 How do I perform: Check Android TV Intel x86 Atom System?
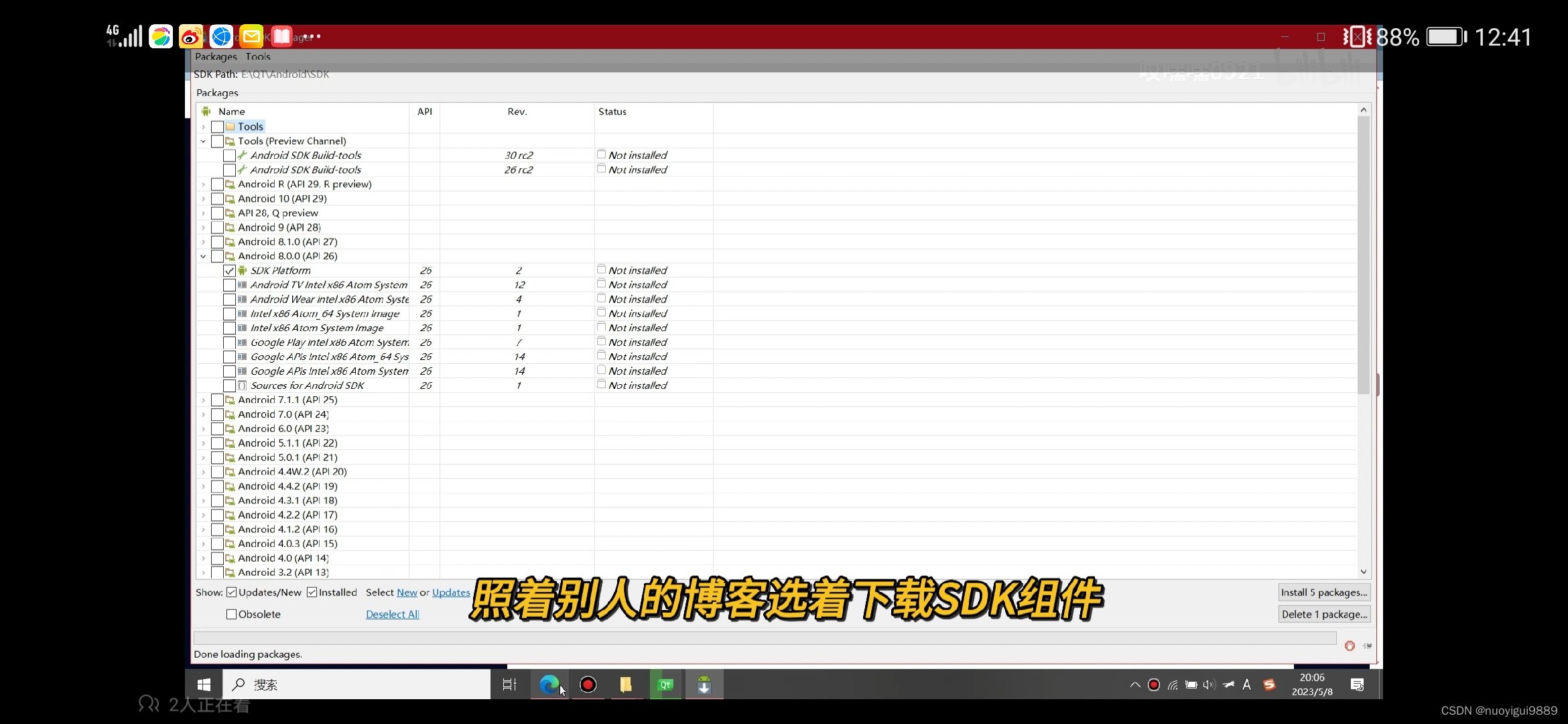pos(230,285)
